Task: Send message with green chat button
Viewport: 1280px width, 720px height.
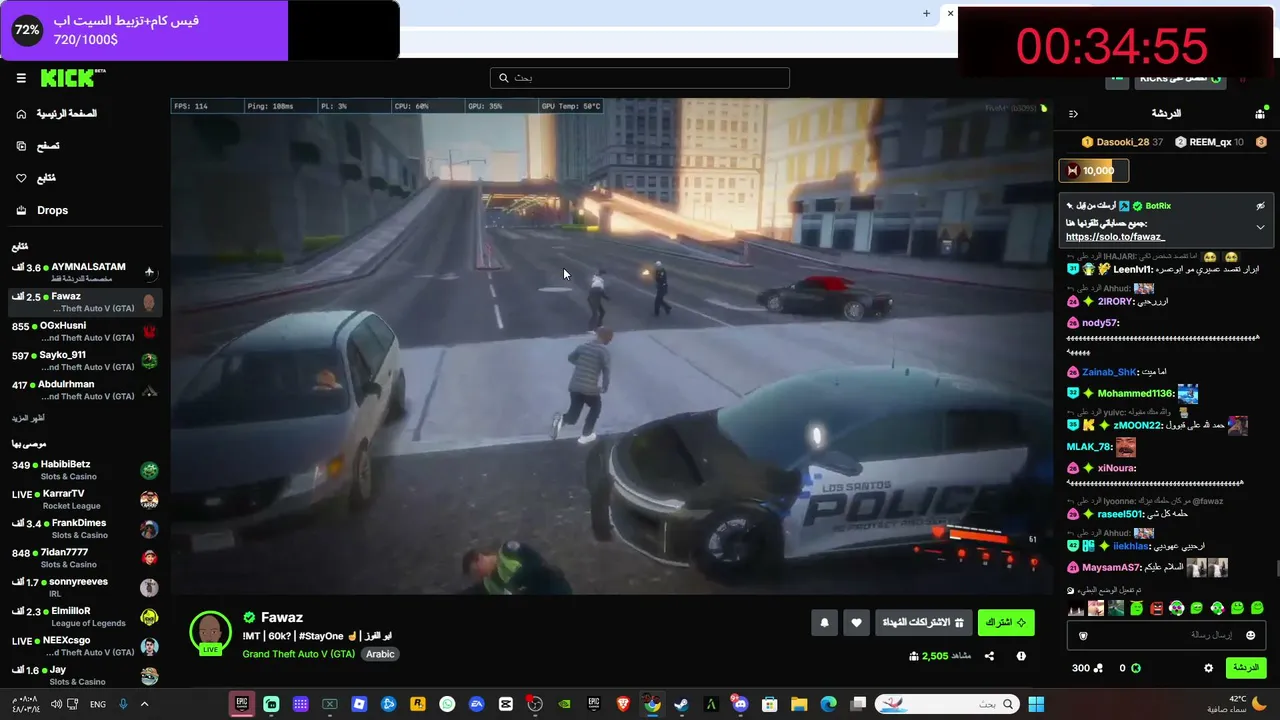Action: (1245, 668)
